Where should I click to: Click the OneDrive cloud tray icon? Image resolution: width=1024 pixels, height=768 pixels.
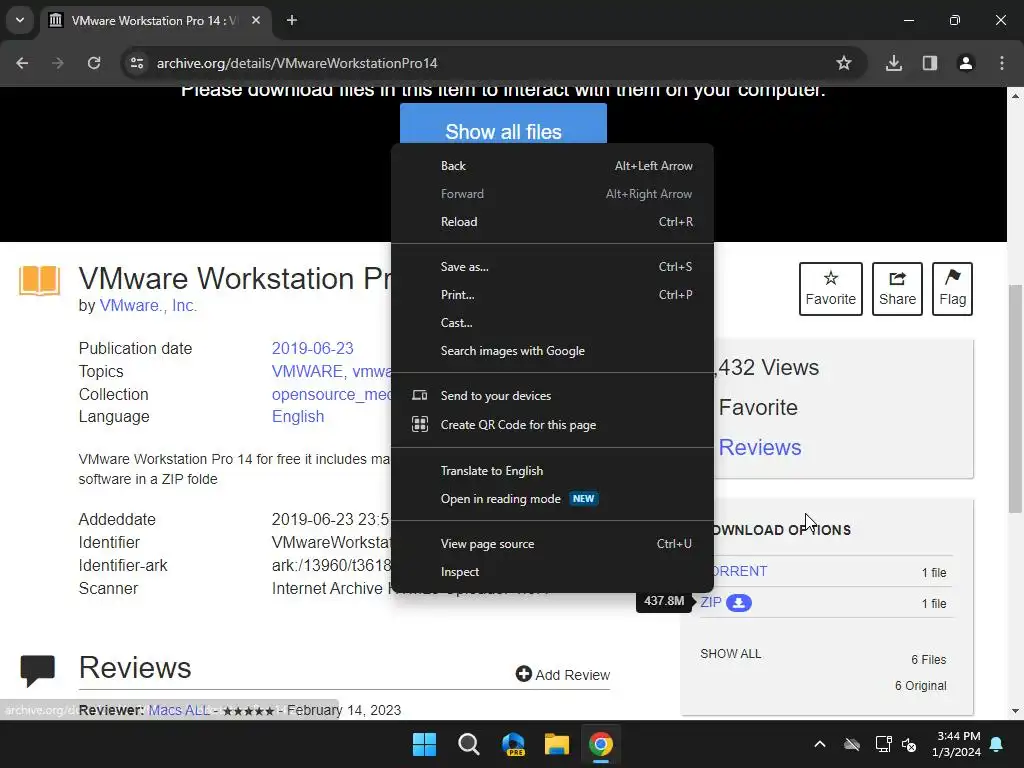[x=852, y=744]
